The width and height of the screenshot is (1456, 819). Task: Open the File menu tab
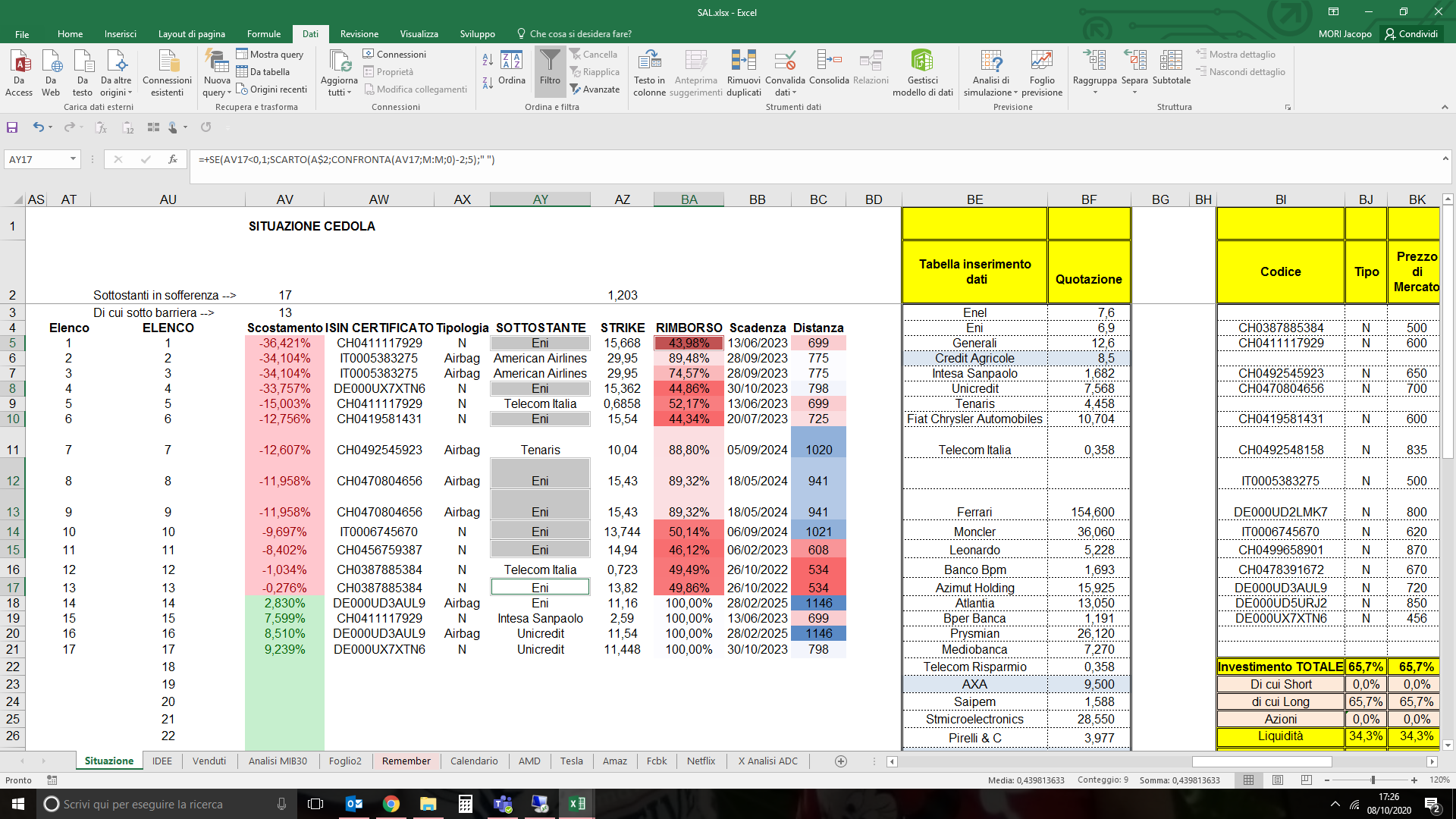22,34
